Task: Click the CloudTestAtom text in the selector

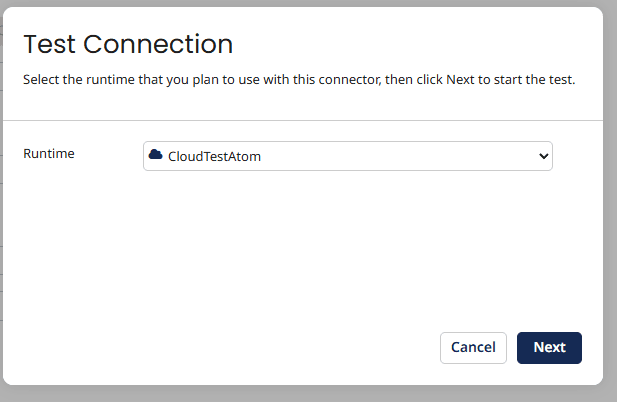Action: pos(215,156)
